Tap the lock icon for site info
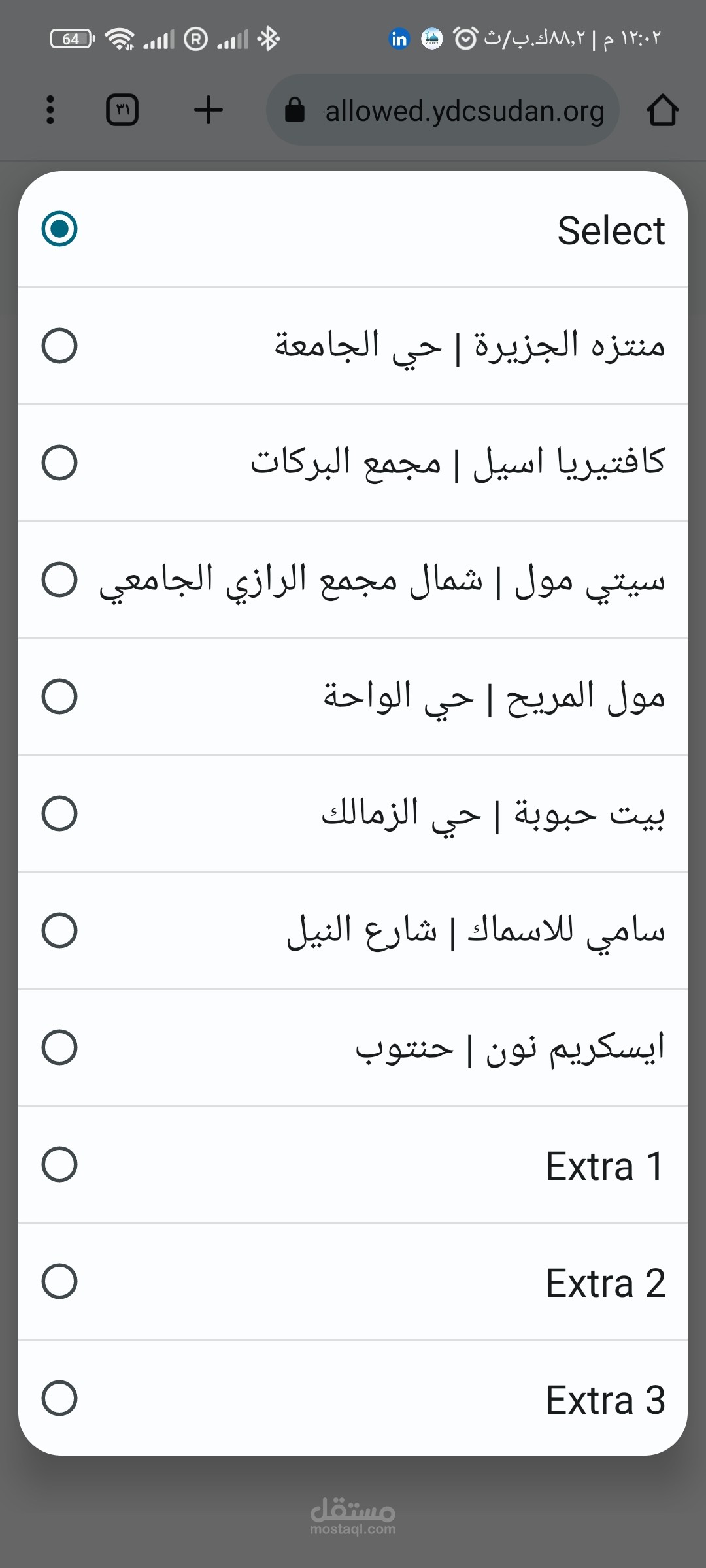This screenshot has width=706, height=1568. click(295, 110)
